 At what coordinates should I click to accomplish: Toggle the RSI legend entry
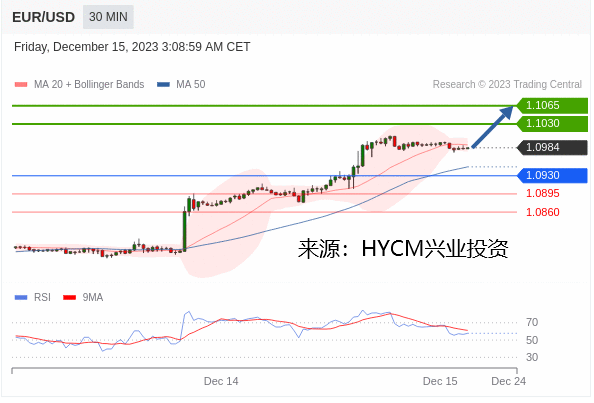point(33,298)
